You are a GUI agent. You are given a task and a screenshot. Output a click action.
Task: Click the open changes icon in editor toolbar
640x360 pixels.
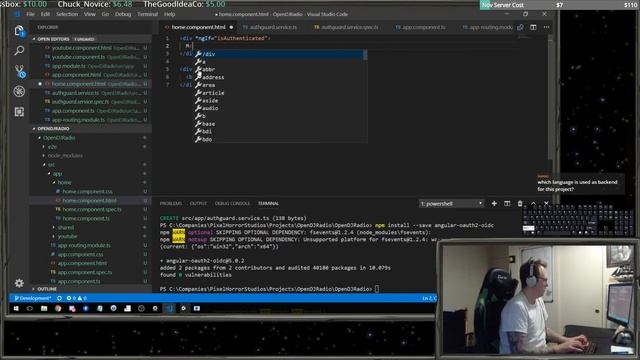tap(520, 27)
